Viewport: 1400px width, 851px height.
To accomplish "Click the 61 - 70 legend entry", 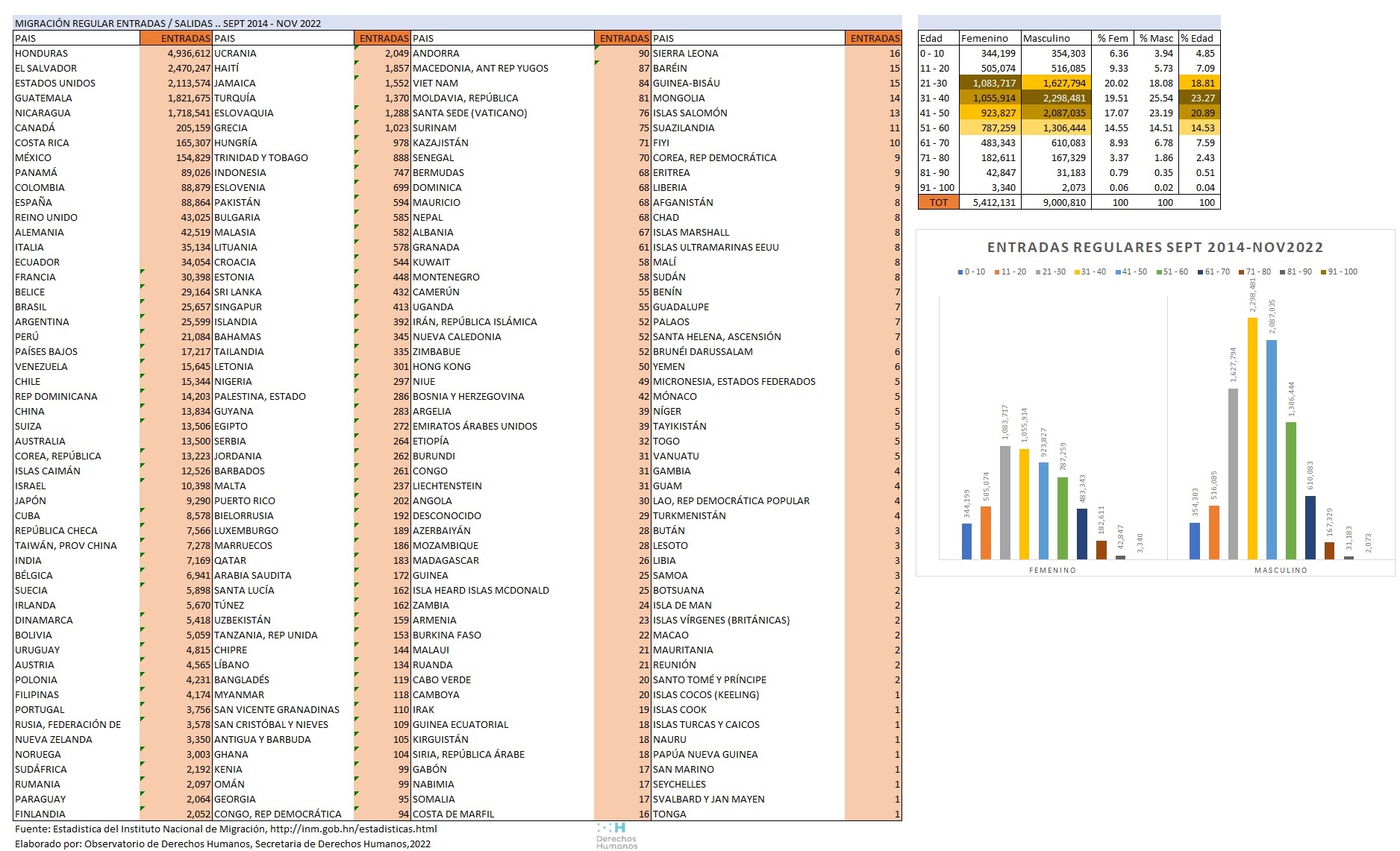I will tap(1216, 272).
